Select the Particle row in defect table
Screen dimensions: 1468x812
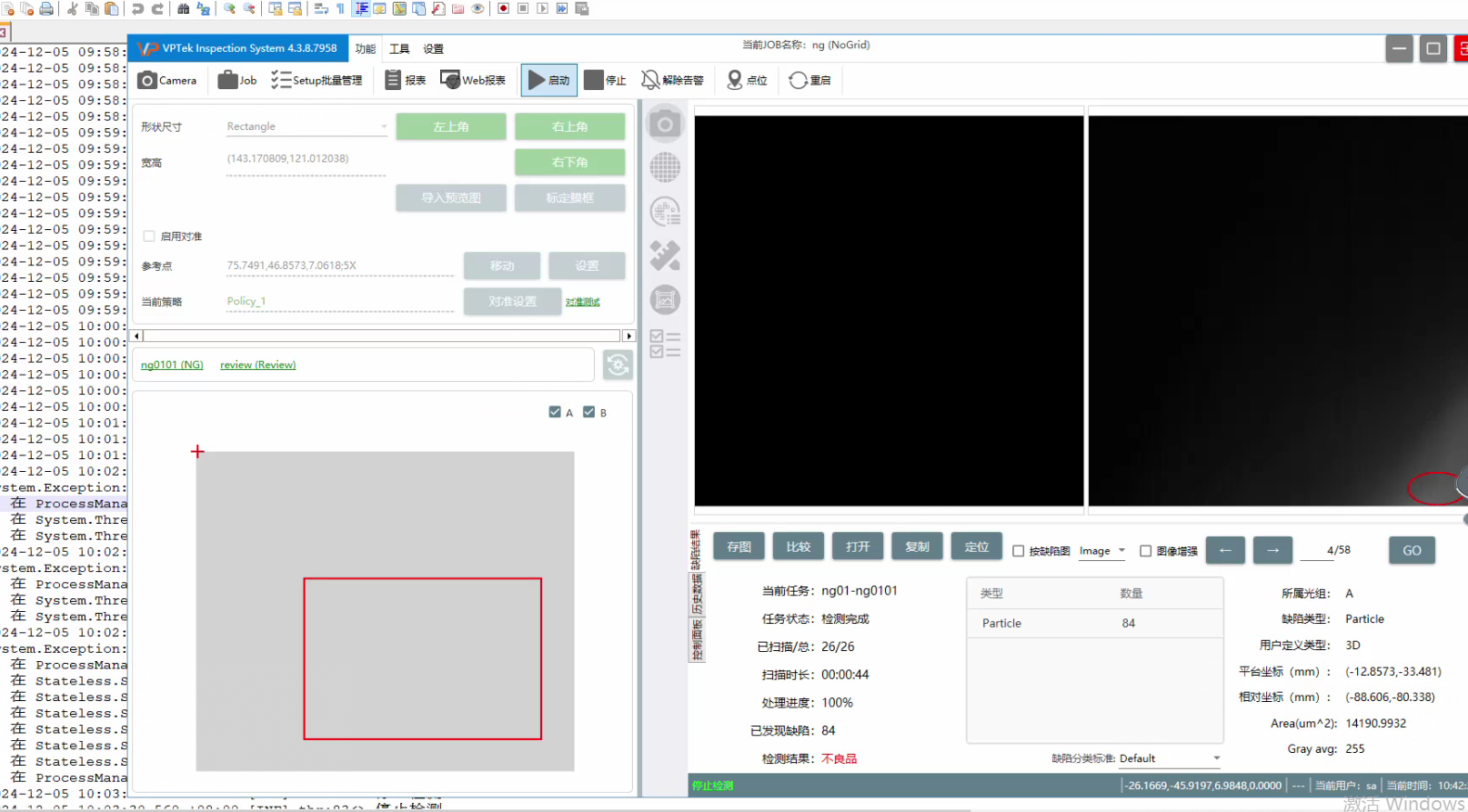click(1094, 623)
